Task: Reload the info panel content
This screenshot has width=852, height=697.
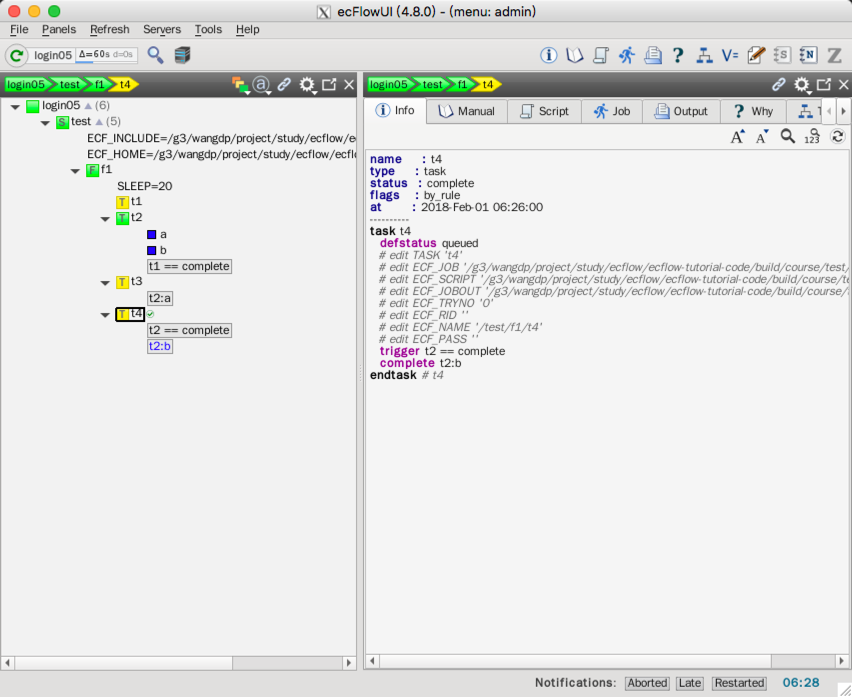Action: tap(838, 136)
